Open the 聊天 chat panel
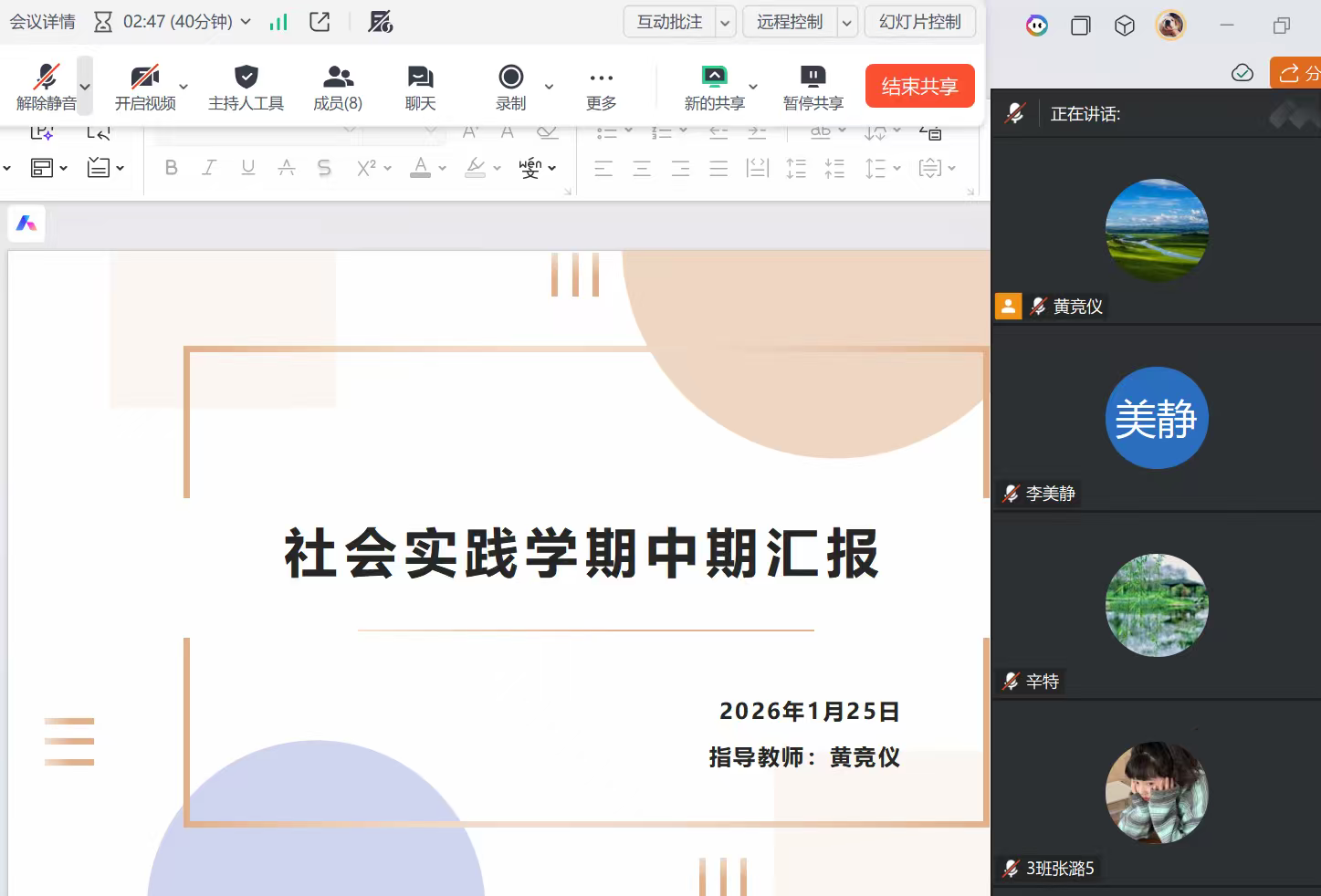Viewport: 1321px width, 896px height. click(420, 87)
